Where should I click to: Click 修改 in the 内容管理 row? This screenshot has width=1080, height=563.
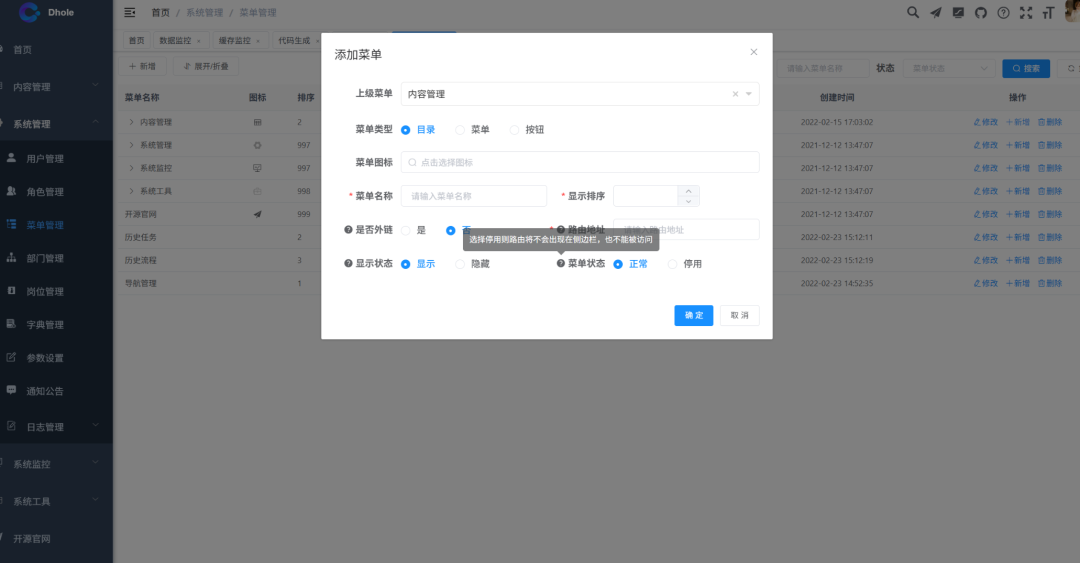tap(986, 122)
